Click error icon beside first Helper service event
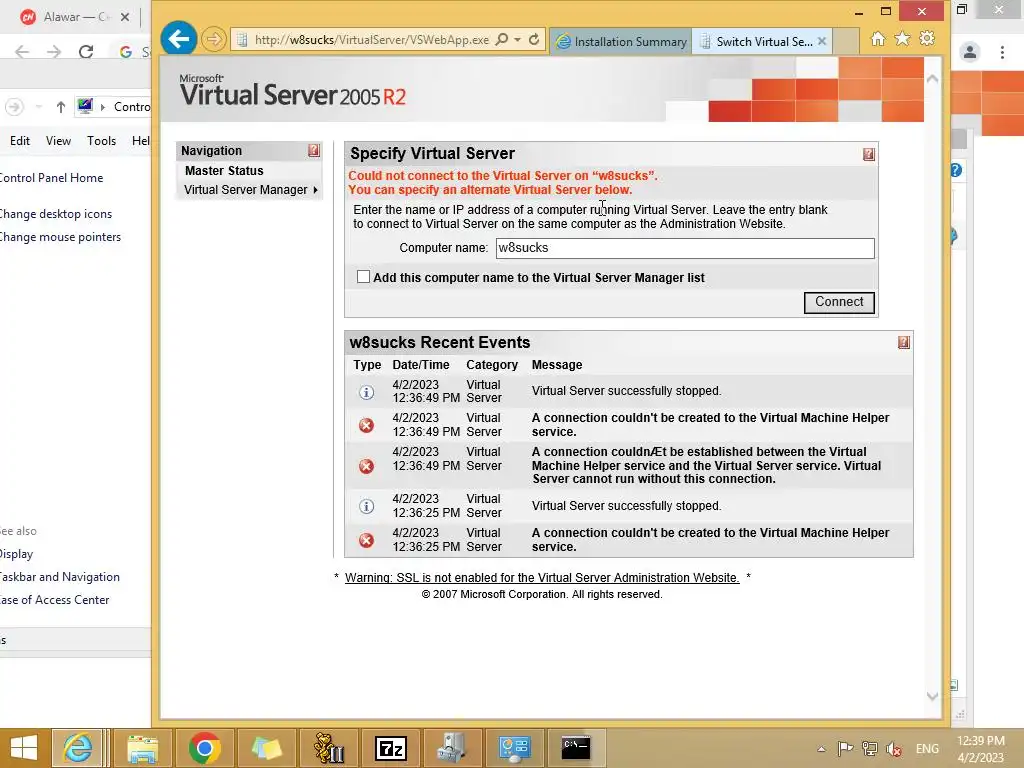This screenshot has height=768, width=1024. [366, 425]
